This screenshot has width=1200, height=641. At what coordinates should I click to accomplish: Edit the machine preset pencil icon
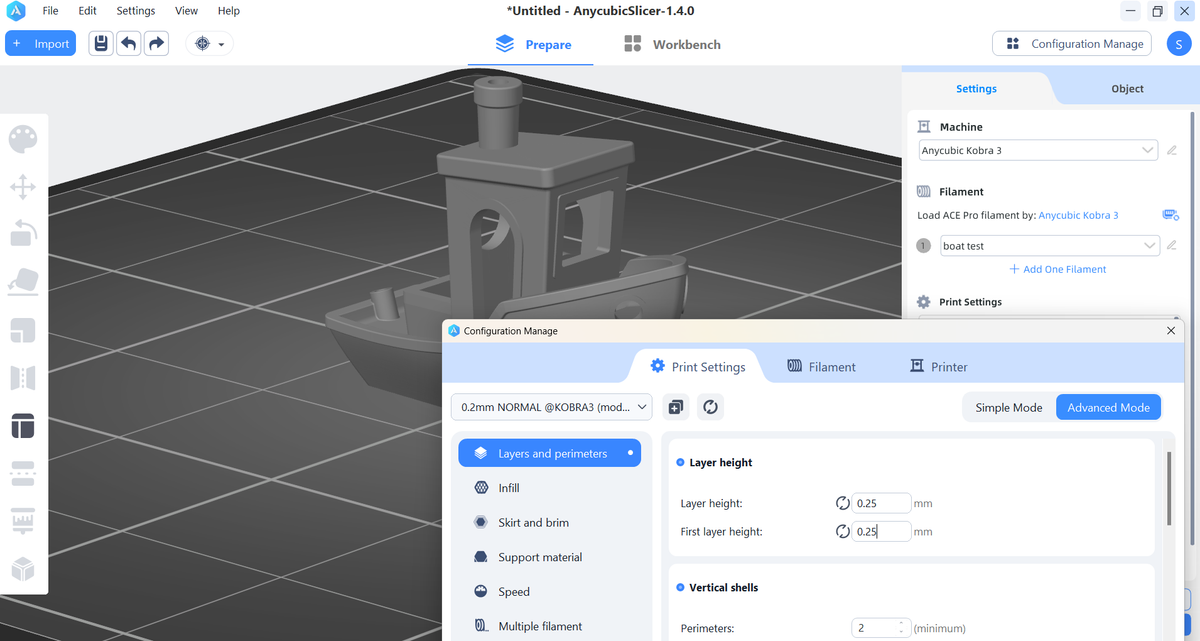point(1172,151)
